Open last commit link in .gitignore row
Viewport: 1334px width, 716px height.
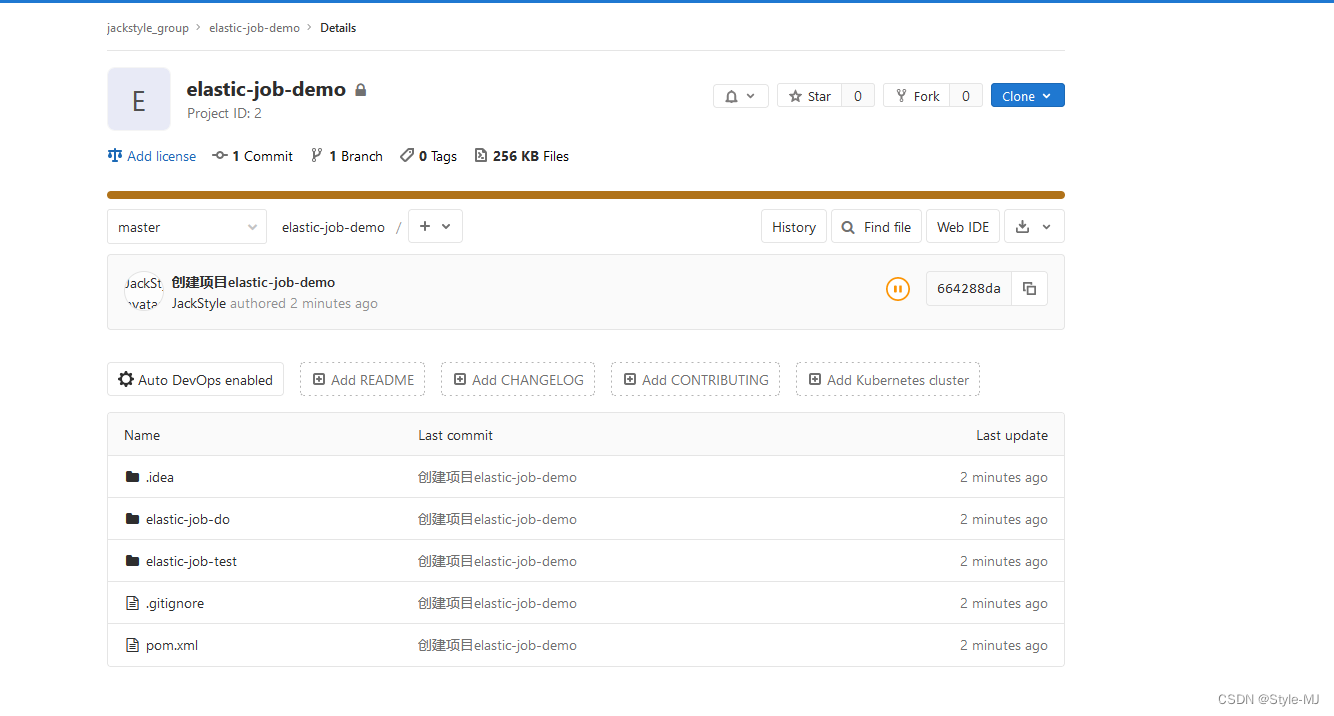pos(497,603)
